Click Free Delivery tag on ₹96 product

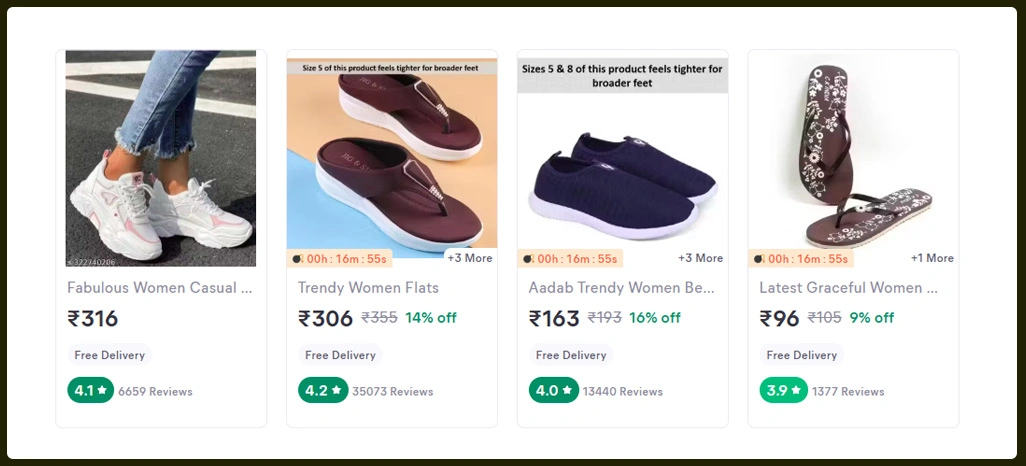(x=802, y=355)
